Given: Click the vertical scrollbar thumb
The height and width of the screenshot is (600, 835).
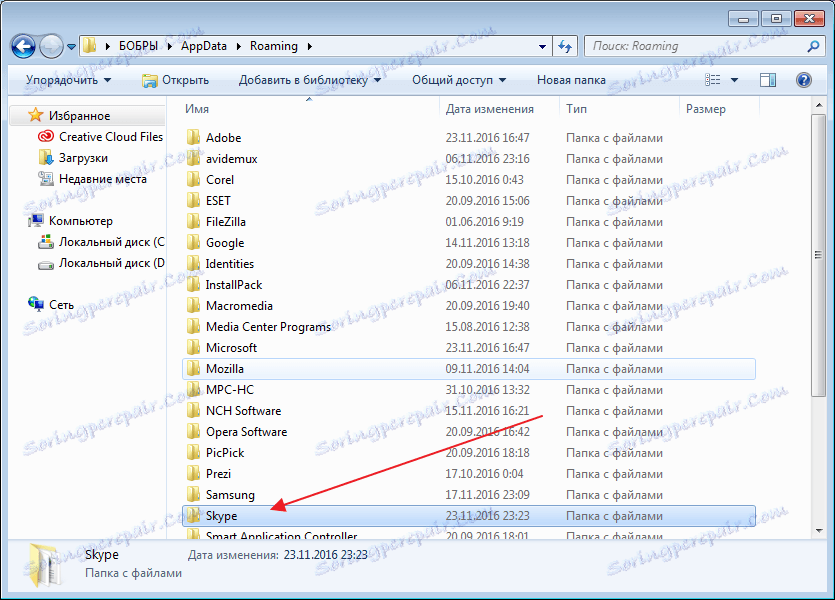Looking at the screenshot, I should [x=818, y=255].
